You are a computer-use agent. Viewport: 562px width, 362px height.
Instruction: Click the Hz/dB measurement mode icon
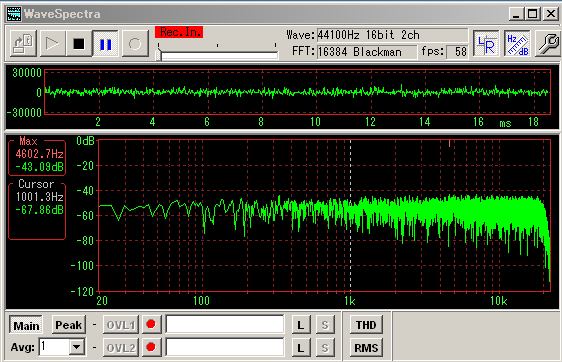point(517,44)
